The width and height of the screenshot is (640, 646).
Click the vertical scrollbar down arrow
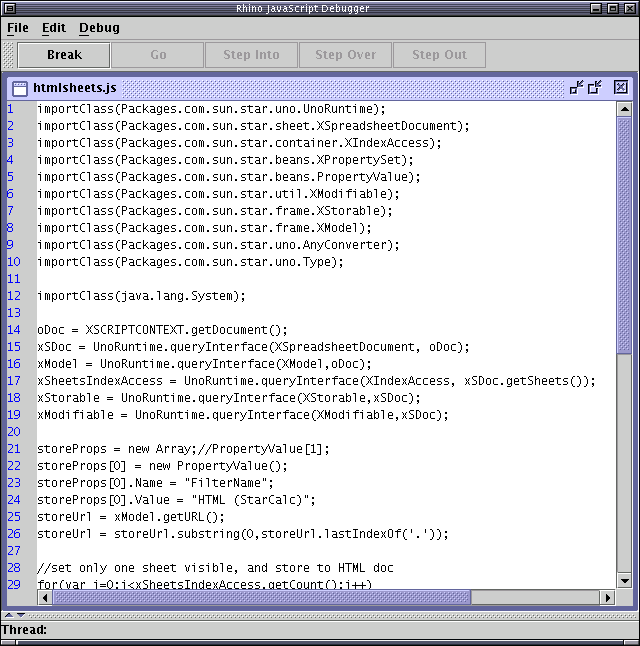[x=624, y=581]
